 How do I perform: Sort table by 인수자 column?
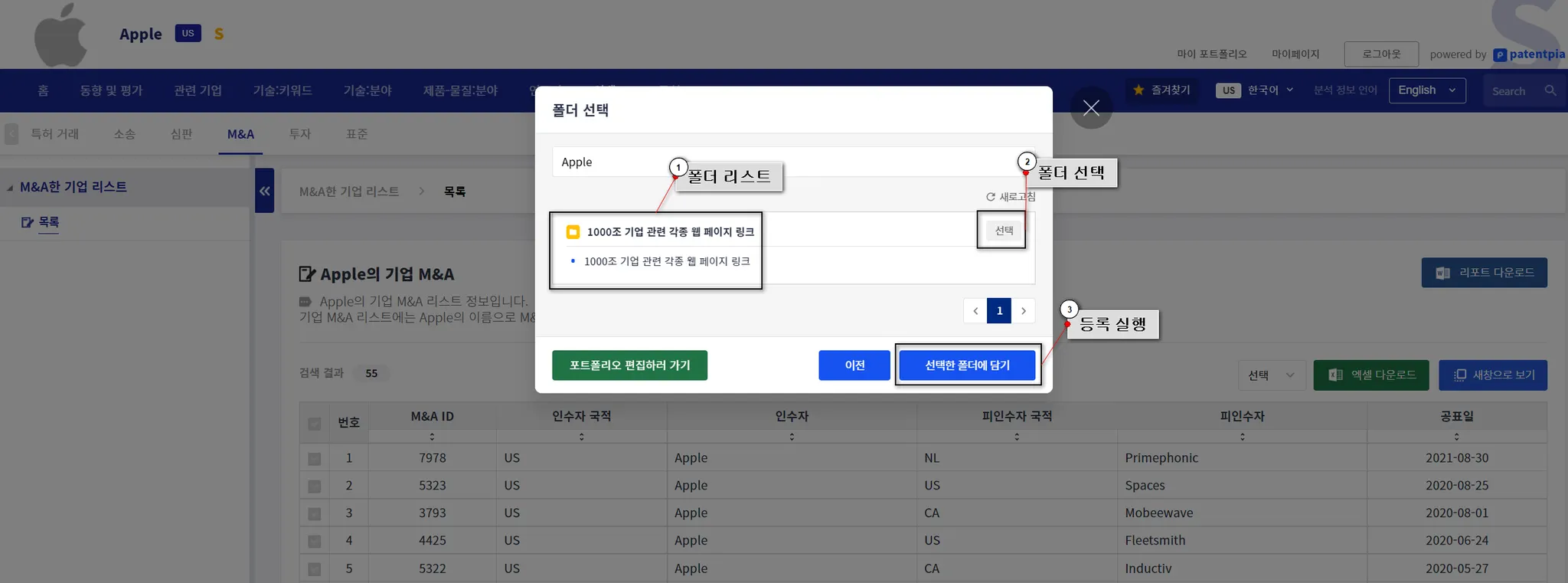pyautogui.click(x=792, y=437)
